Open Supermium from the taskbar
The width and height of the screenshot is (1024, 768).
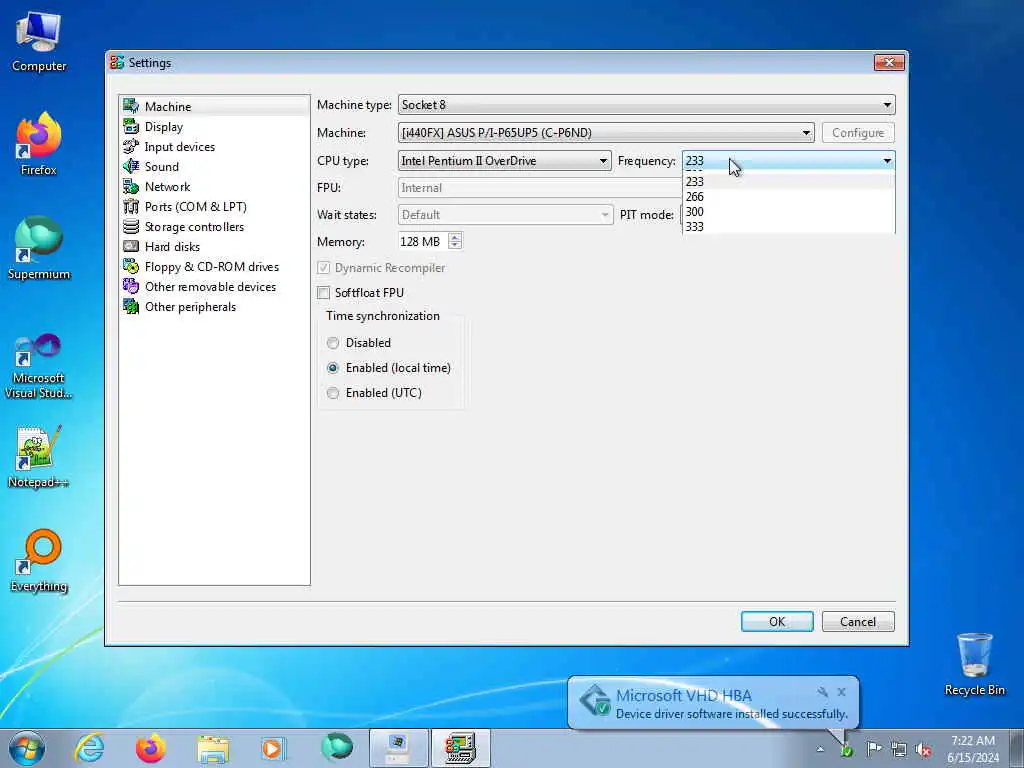click(337, 748)
